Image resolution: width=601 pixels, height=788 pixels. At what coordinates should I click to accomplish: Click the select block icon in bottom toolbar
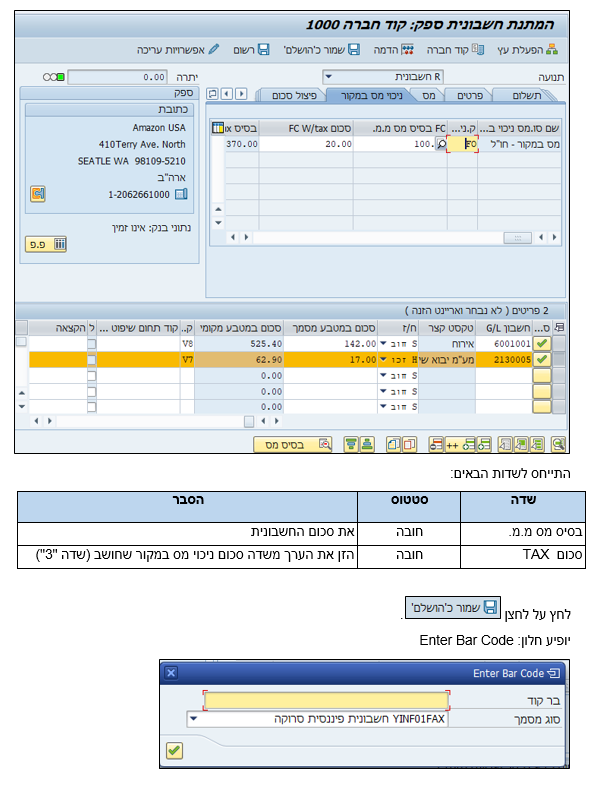click(521, 444)
